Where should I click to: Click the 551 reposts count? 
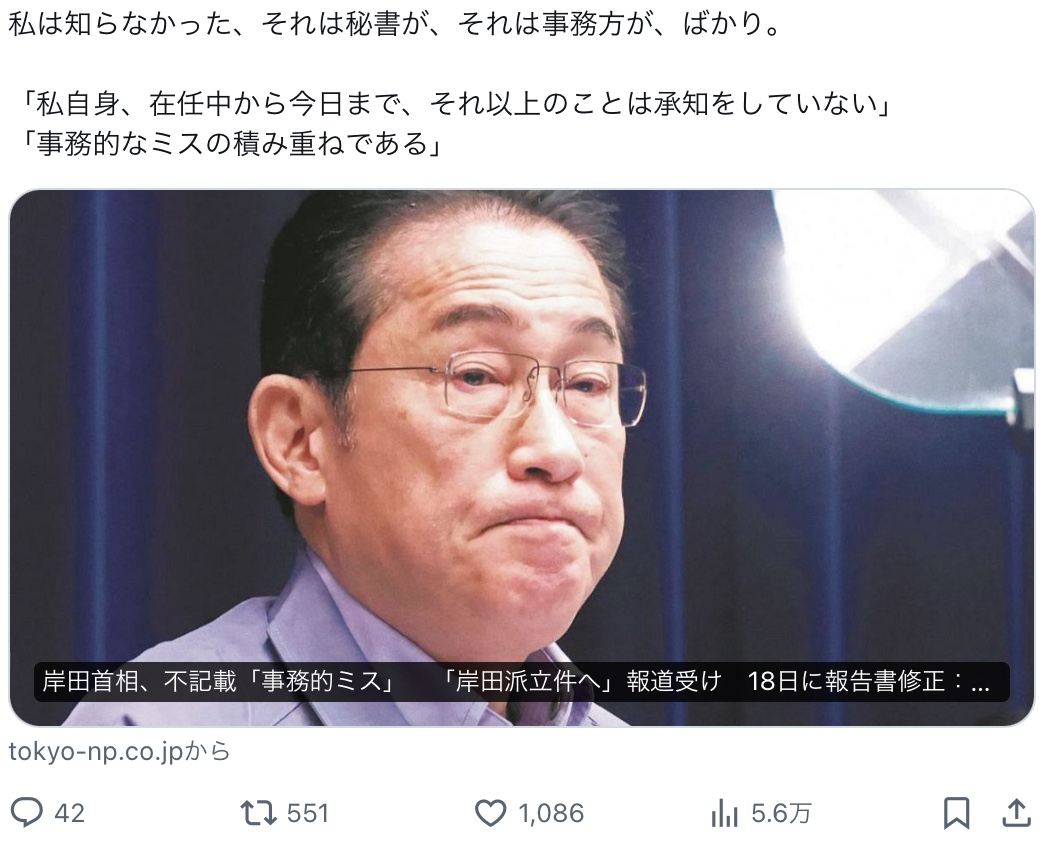pyautogui.click(x=308, y=813)
